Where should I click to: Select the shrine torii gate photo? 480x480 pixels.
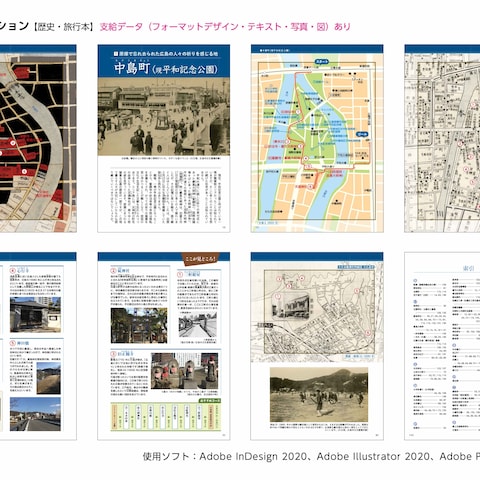(139, 326)
